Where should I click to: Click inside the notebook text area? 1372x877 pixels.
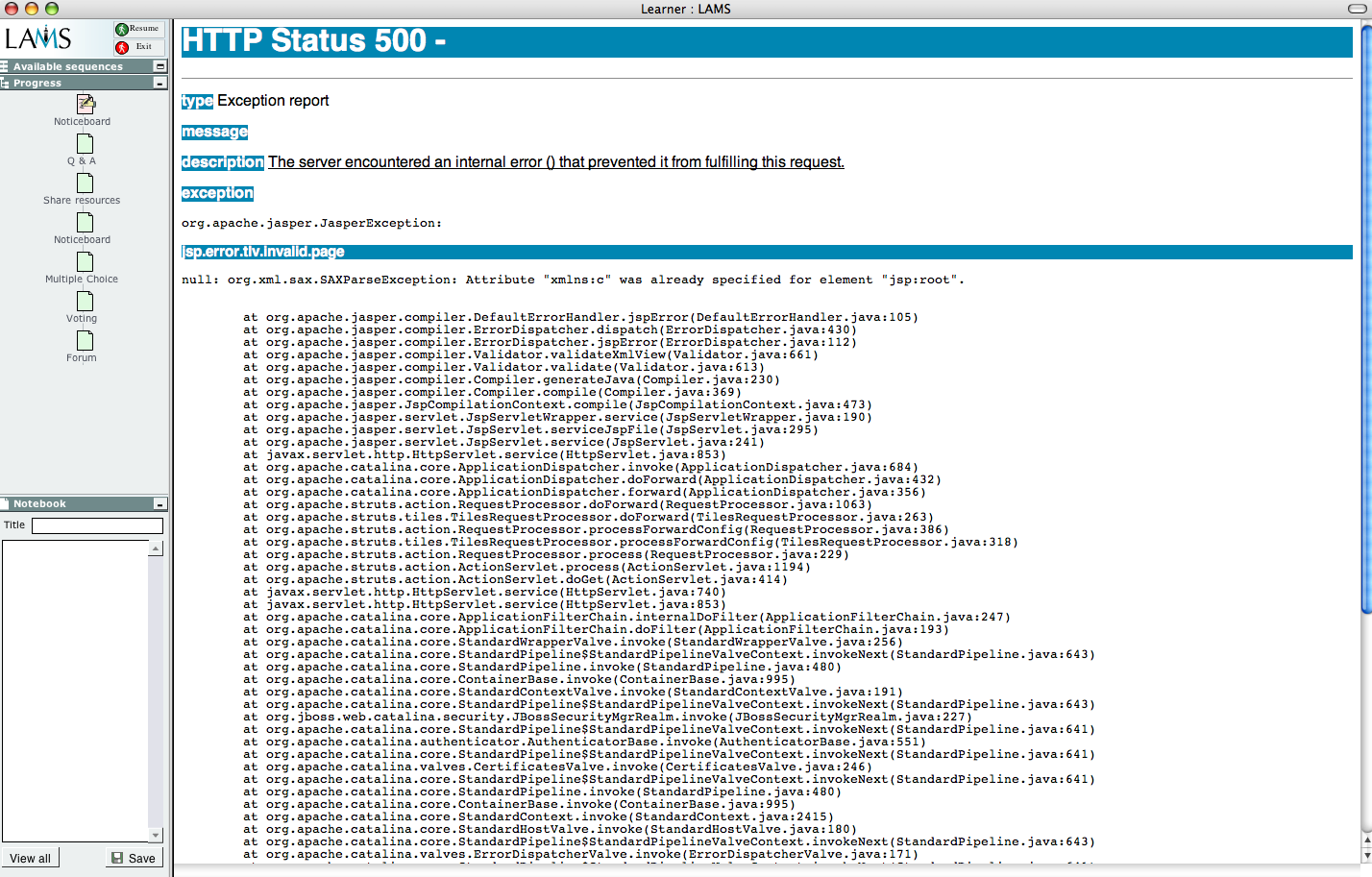pyautogui.click(x=75, y=690)
